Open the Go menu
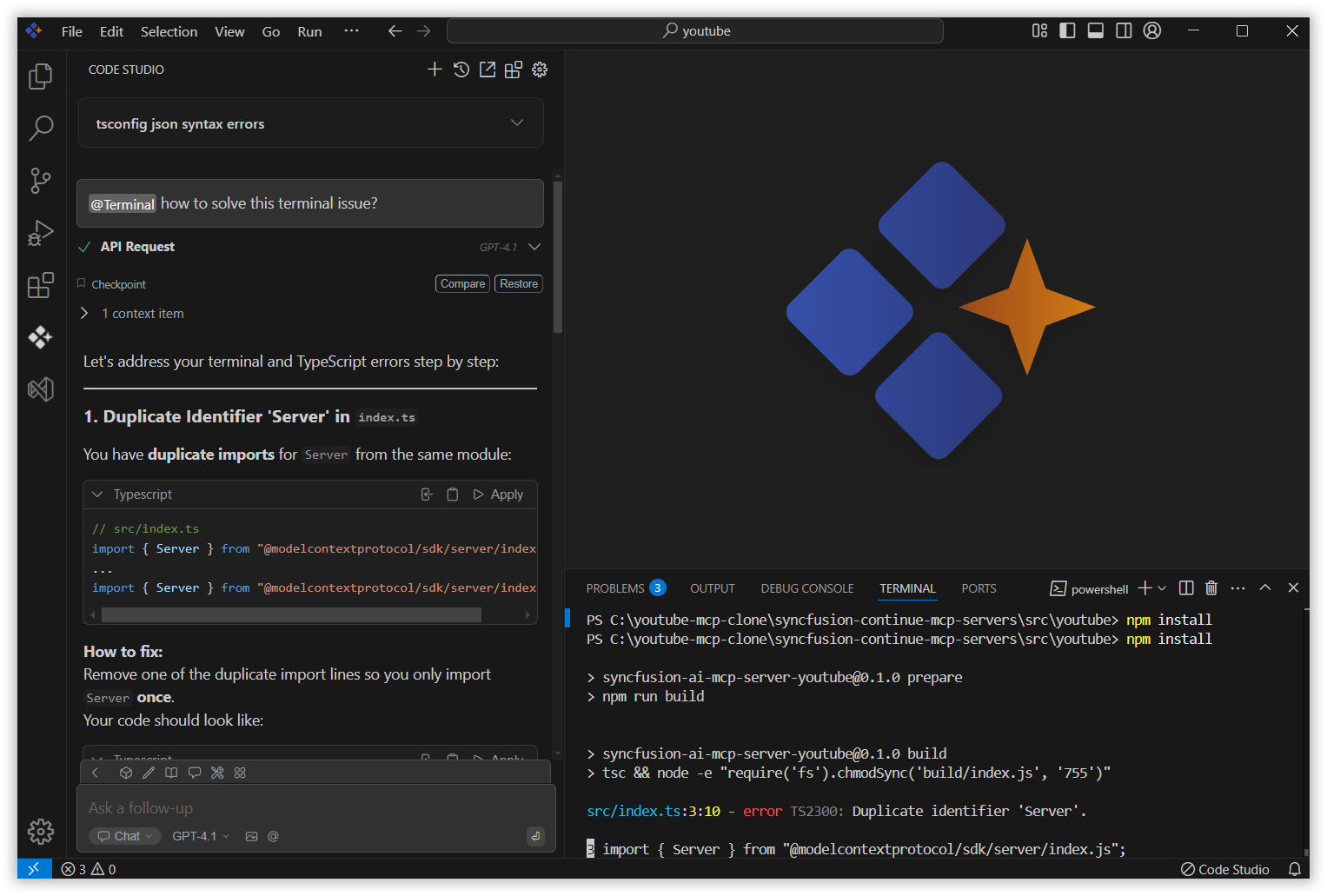 271,31
